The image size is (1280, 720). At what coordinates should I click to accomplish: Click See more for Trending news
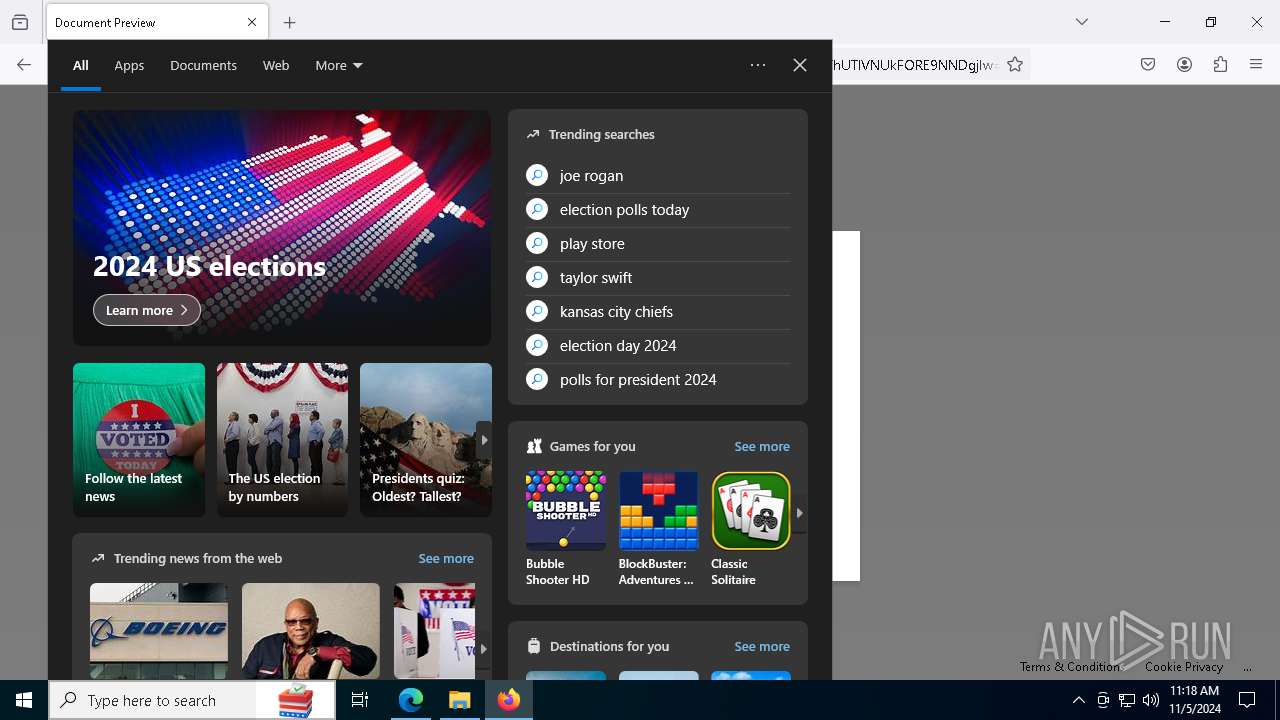[446, 558]
